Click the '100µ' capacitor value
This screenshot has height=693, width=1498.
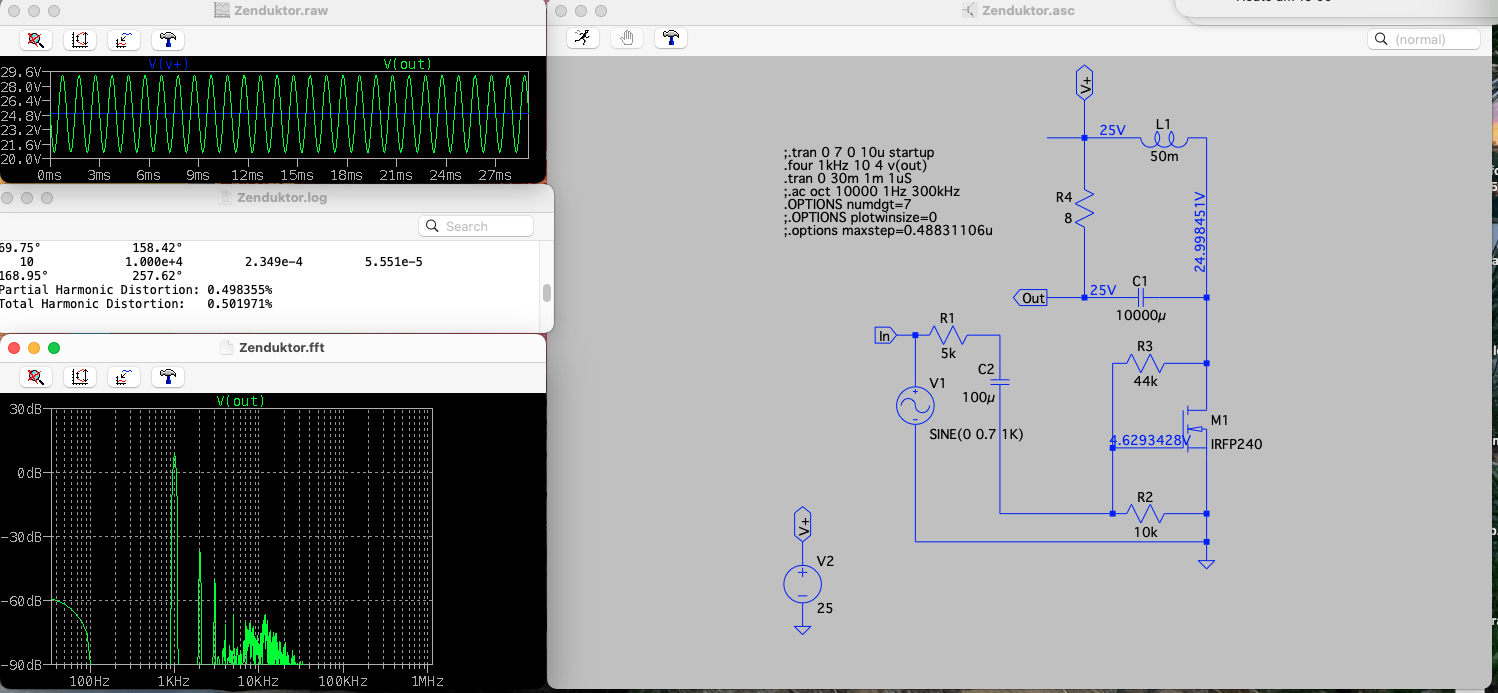980,397
